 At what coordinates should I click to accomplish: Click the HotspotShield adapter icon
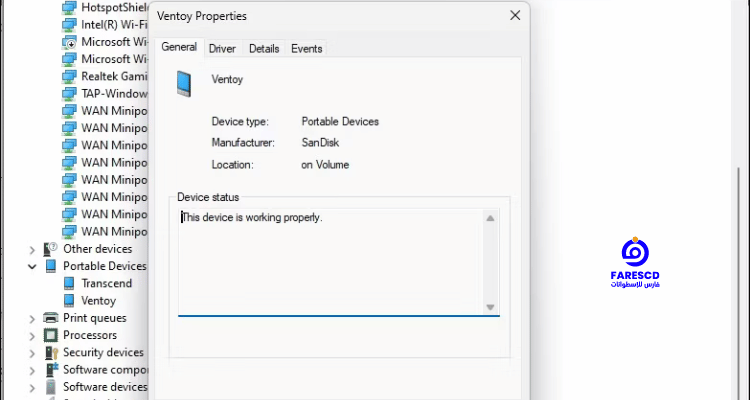pyautogui.click(x=69, y=8)
